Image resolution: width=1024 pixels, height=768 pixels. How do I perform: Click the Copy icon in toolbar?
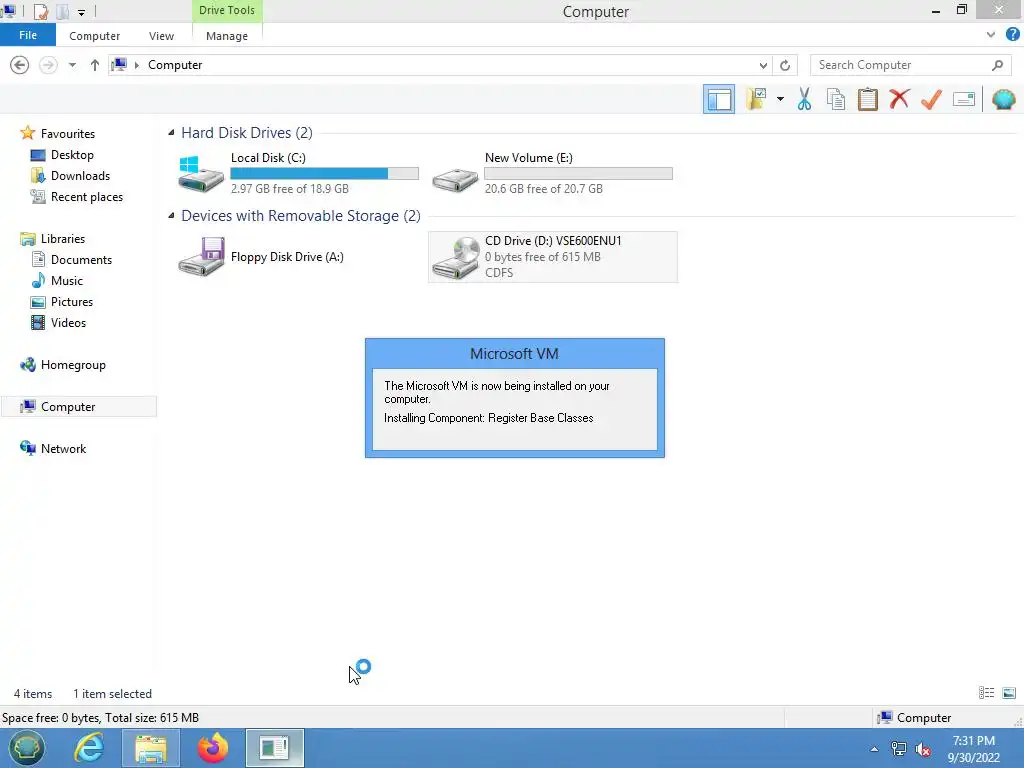tap(835, 99)
